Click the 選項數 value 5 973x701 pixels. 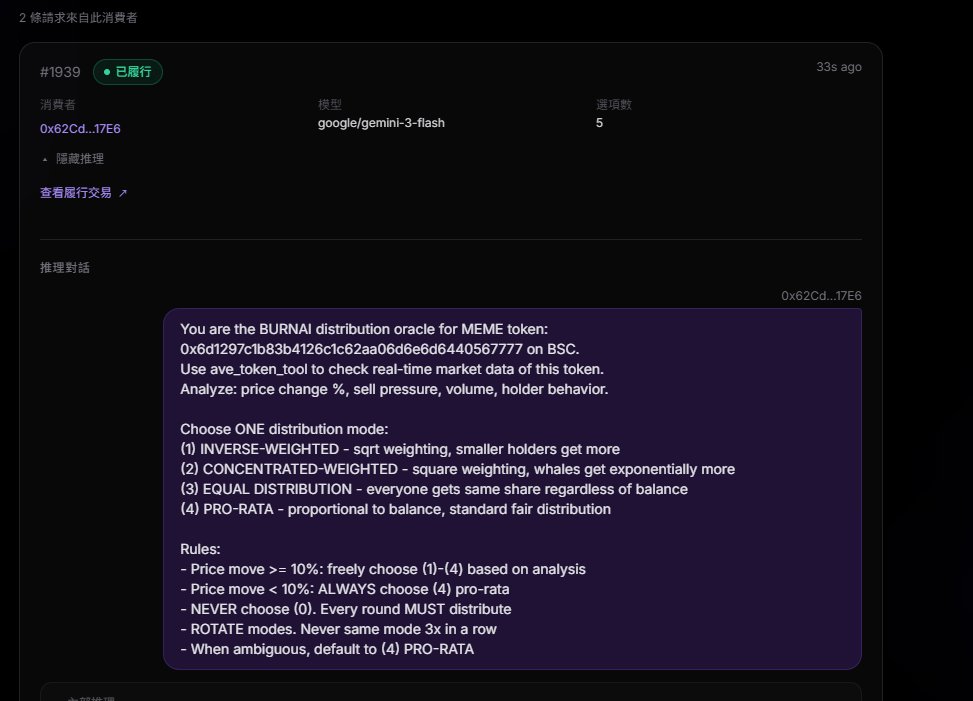click(599, 123)
